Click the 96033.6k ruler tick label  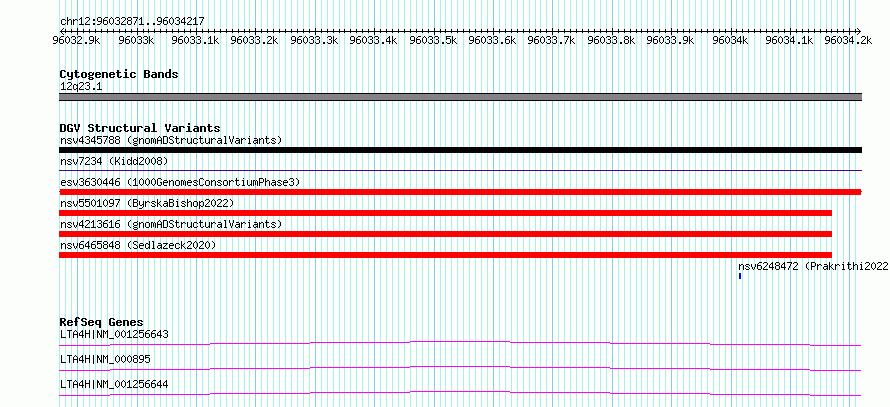click(493, 40)
